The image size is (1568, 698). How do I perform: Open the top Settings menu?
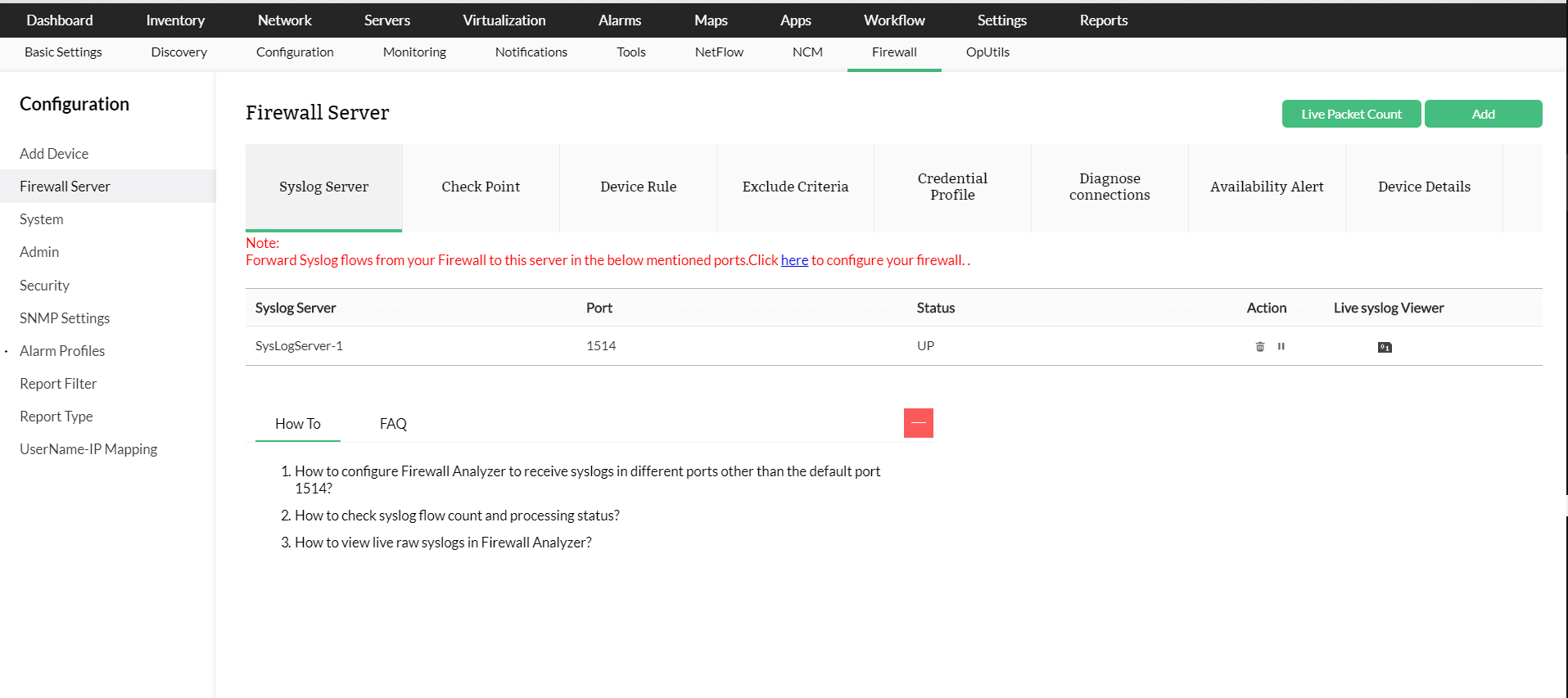pos(1002,20)
